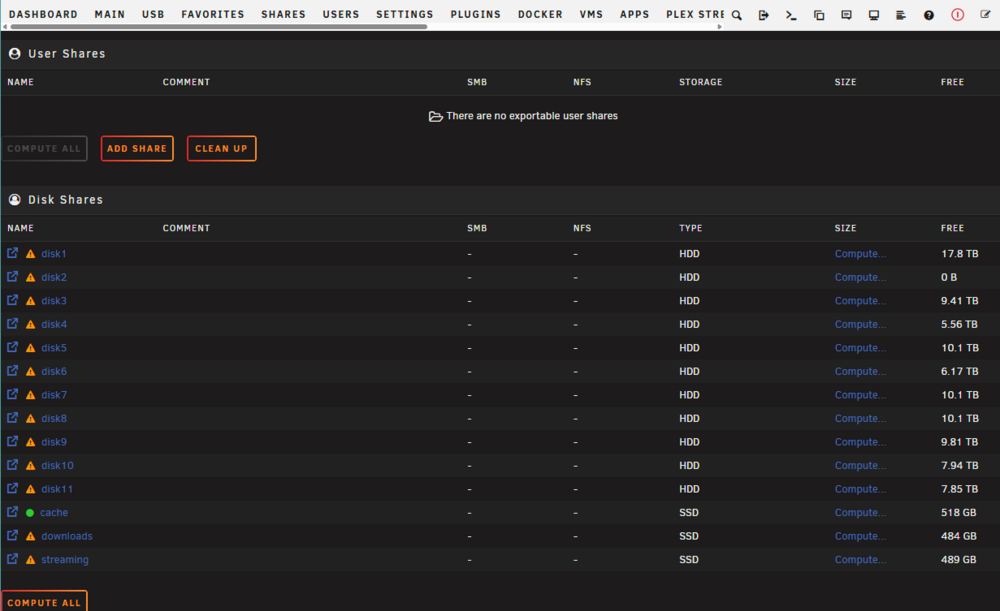Image resolution: width=1000 pixels, height=611 pixels.
Task: Browse downloads share with its open icon
Action: point(12,536)
